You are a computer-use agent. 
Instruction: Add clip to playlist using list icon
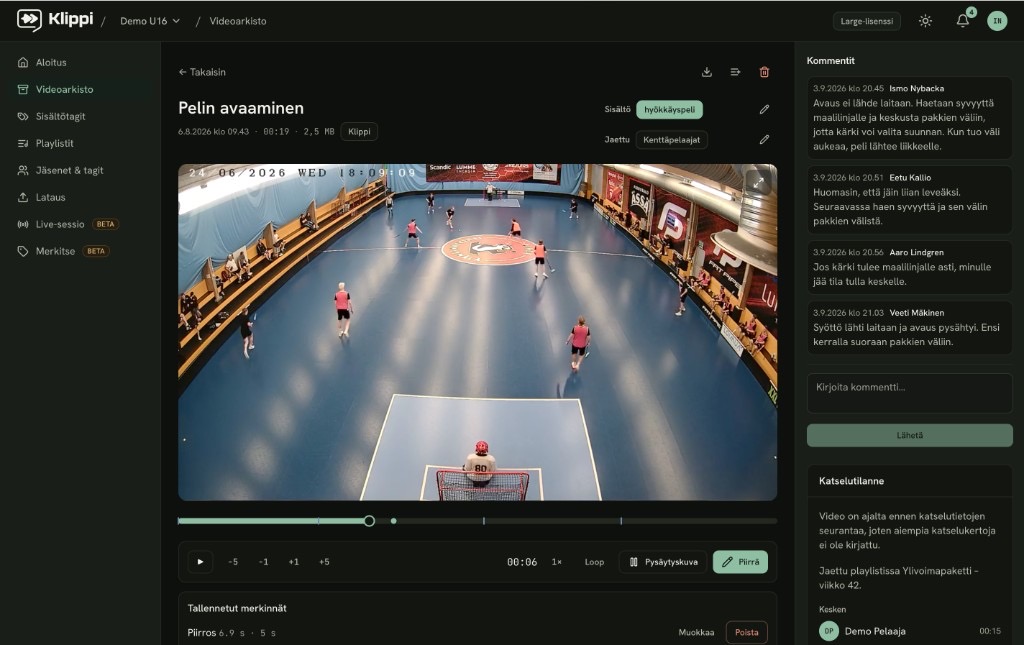(735, 72)
